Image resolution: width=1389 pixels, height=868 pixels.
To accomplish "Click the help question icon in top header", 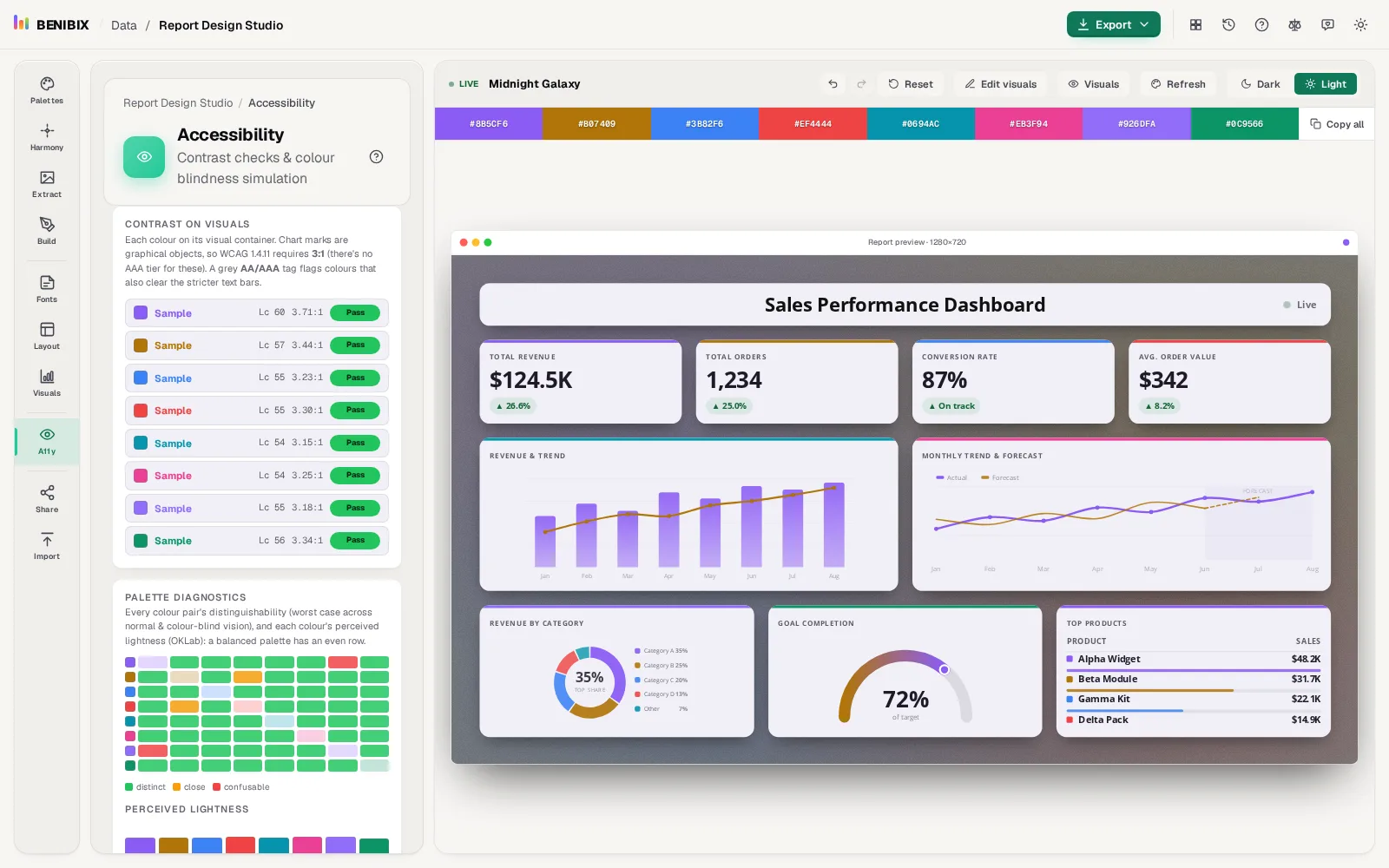I will tap(1261, 25).
